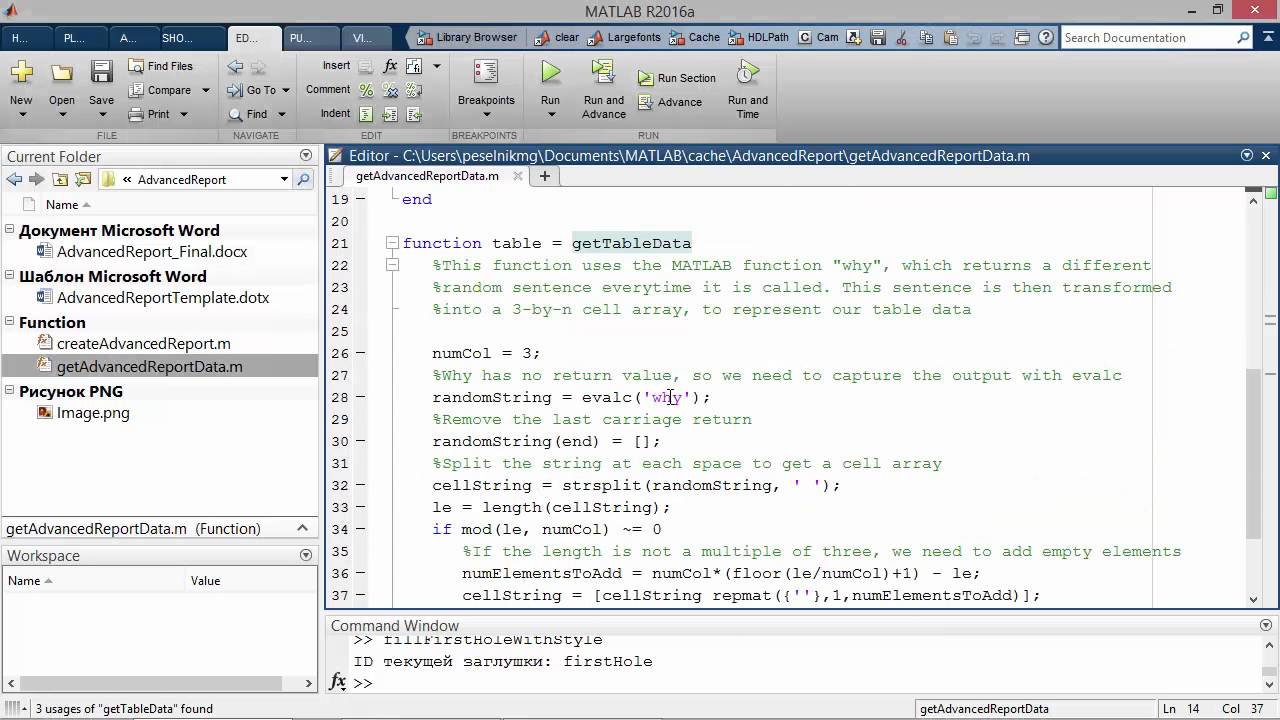Click the Compare button
This screenshot has width=1280, height=720.
point(160,90)
